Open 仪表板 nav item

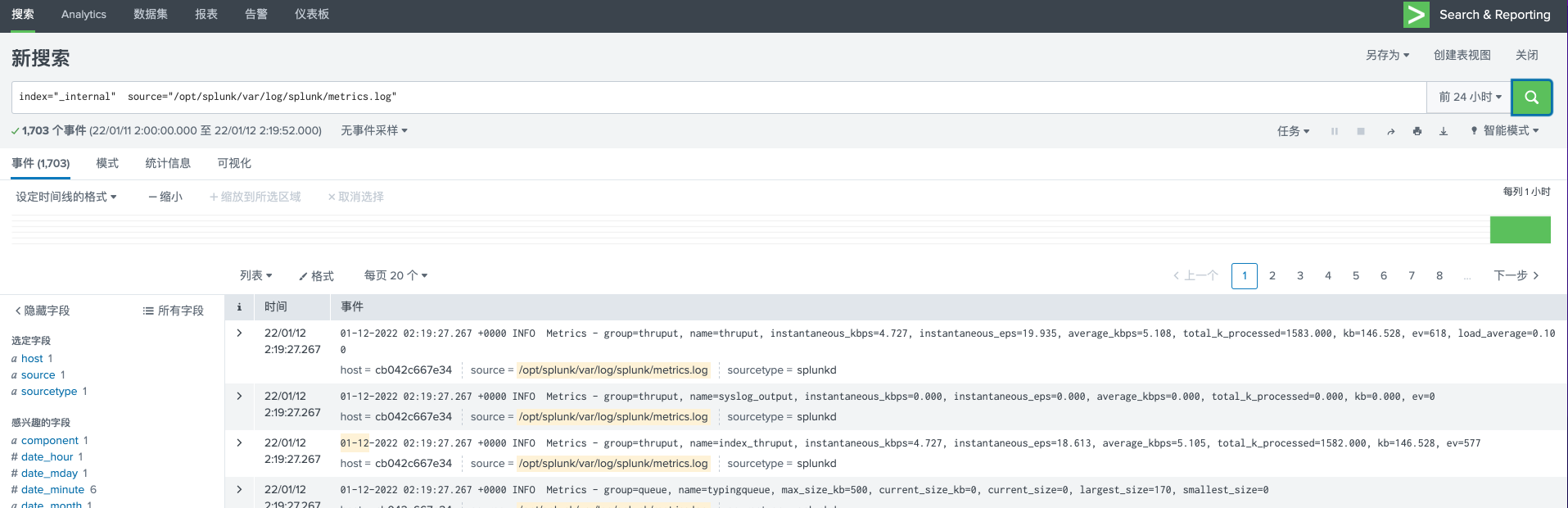point(312,15)
